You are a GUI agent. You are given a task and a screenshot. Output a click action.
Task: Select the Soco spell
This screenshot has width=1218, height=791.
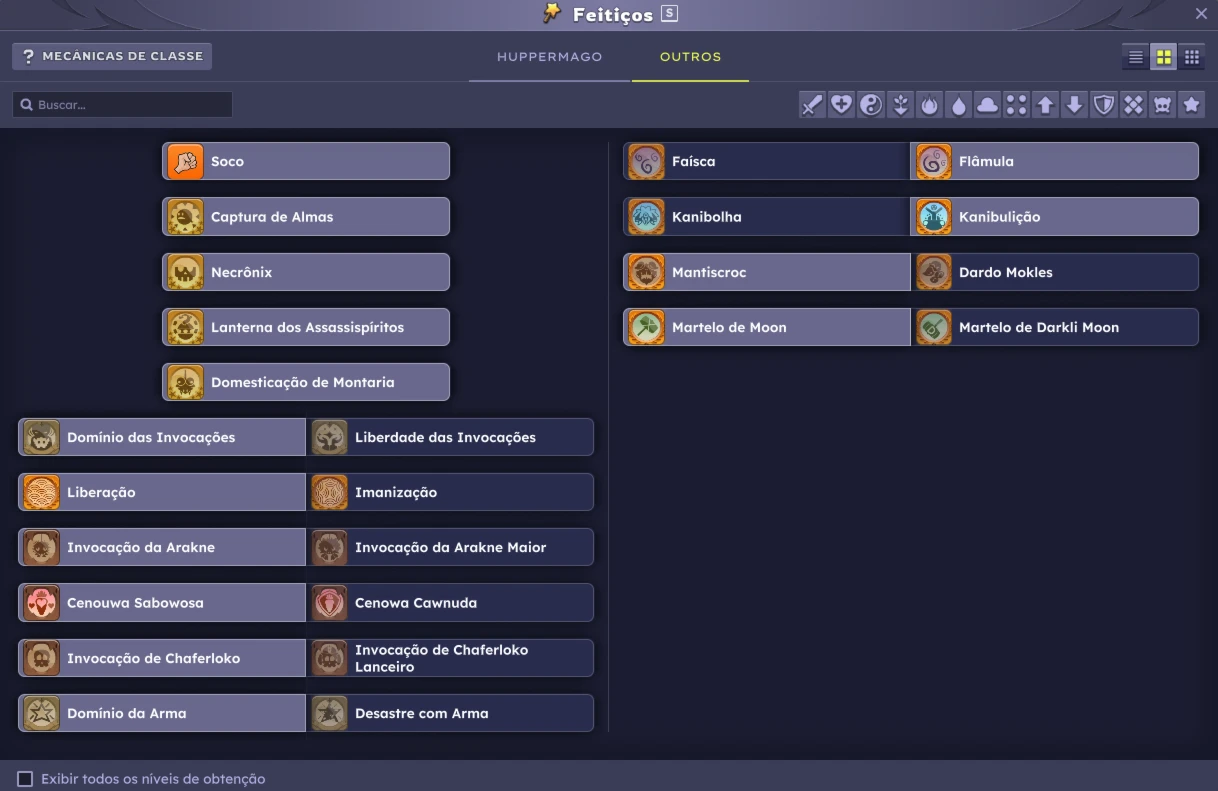coord(306,161)
